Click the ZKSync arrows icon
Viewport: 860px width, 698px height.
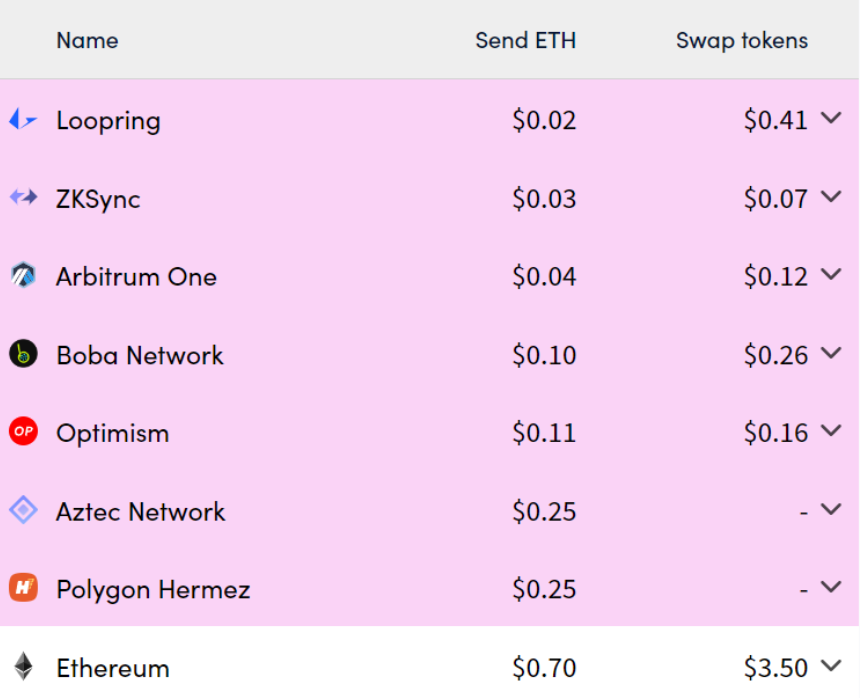coord(24,197)
